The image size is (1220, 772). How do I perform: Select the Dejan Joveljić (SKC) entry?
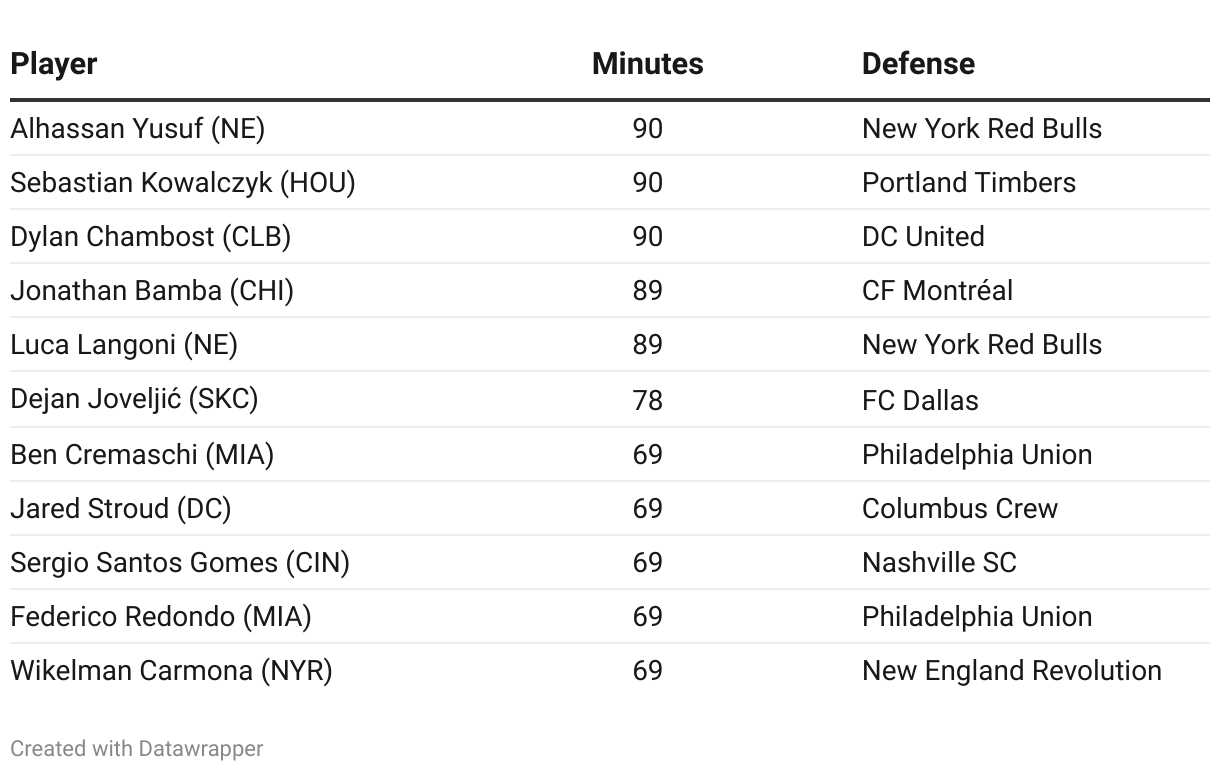134,400
